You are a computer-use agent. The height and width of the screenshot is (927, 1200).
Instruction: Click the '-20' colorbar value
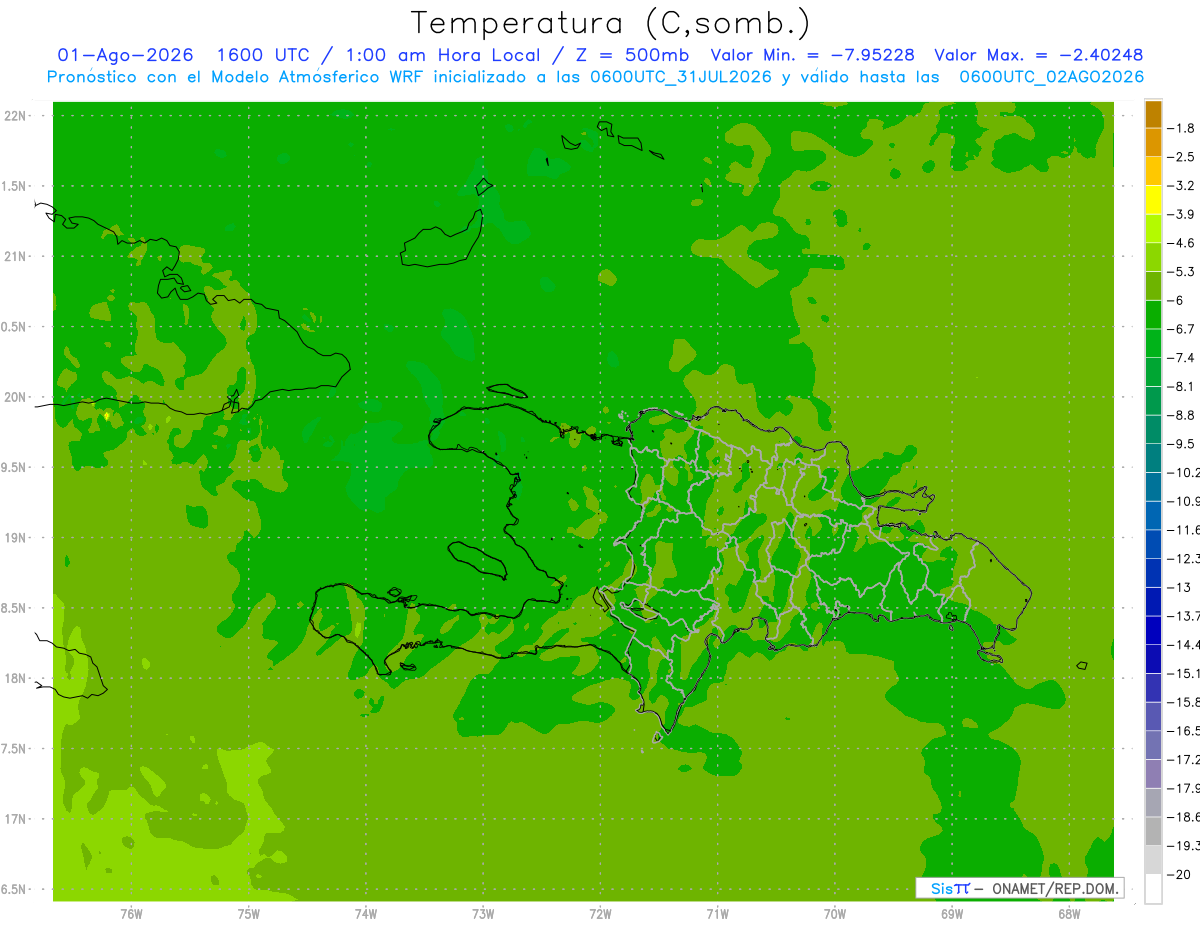coord(1179,874)
